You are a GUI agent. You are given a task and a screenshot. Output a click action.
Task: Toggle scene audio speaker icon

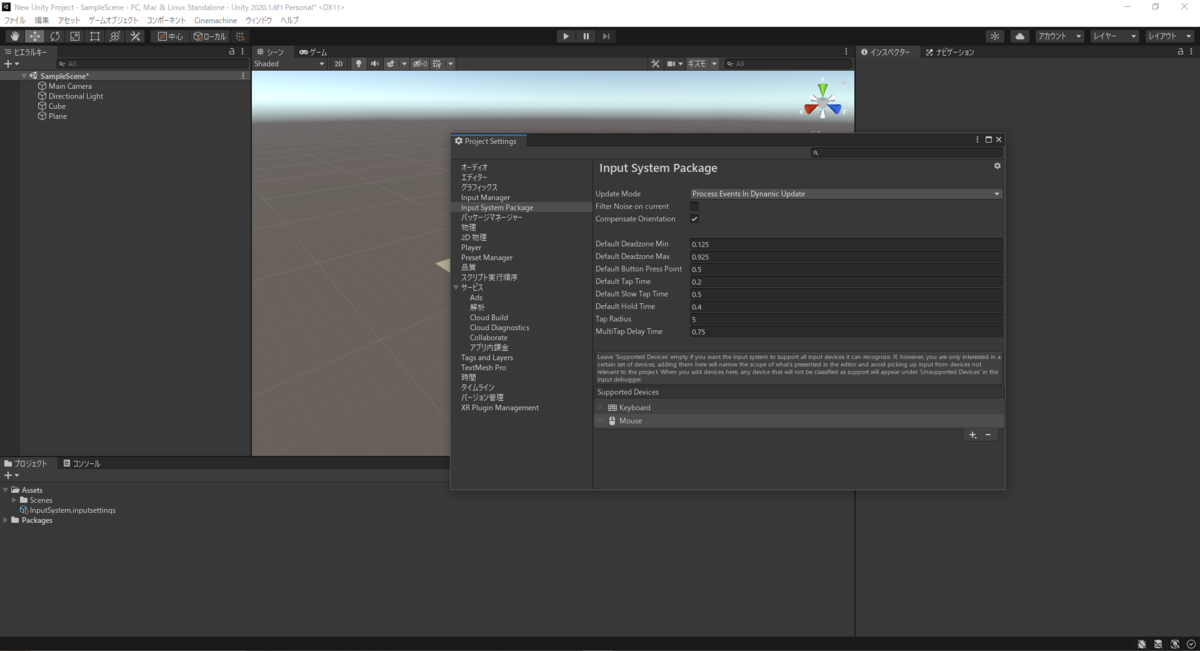click(x=374, y=63)
